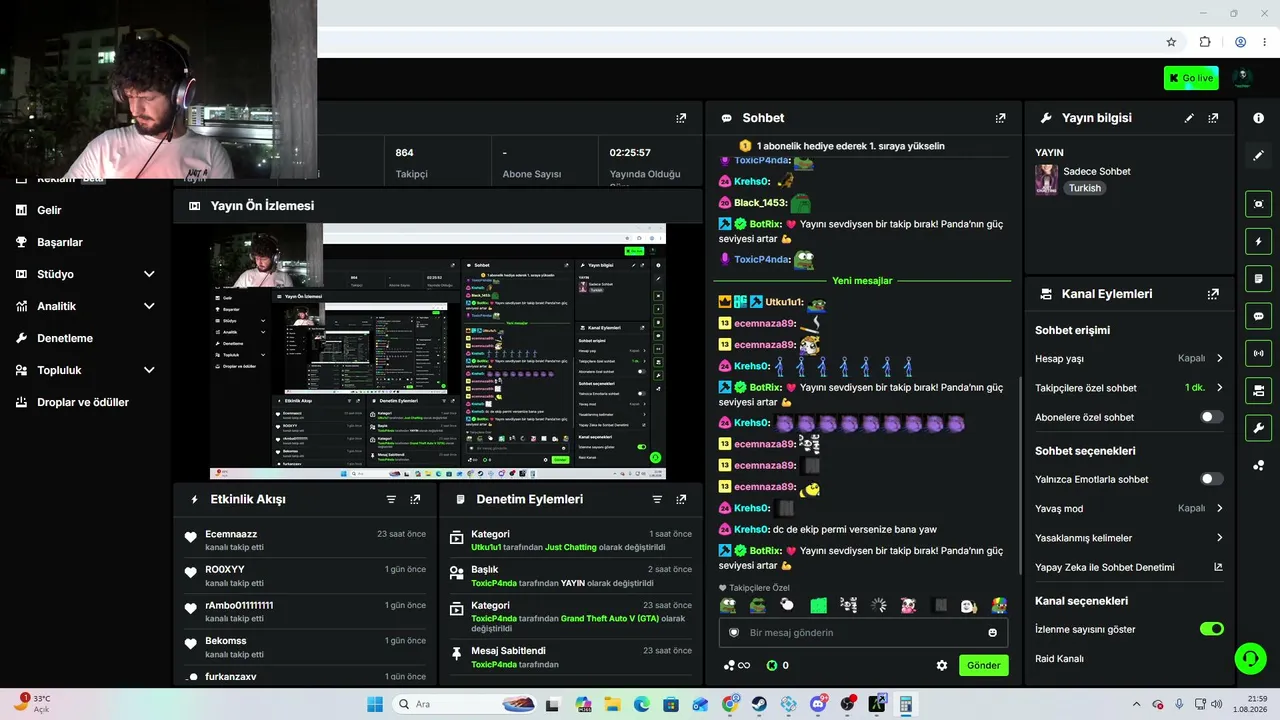Click Ecemnaazz in the activity feed
Image resolution: width=1280 pixels, height=720 pixels.
pyautogui.click(x=231, y=534)
